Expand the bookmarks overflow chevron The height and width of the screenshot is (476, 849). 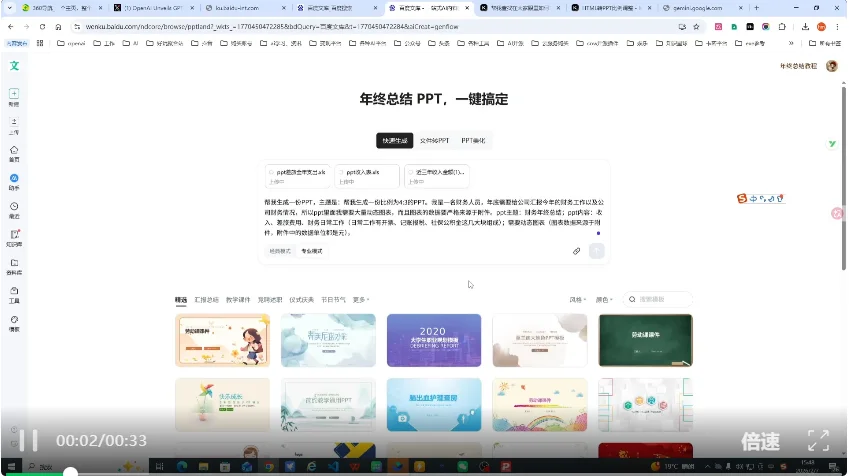[791, 43]
